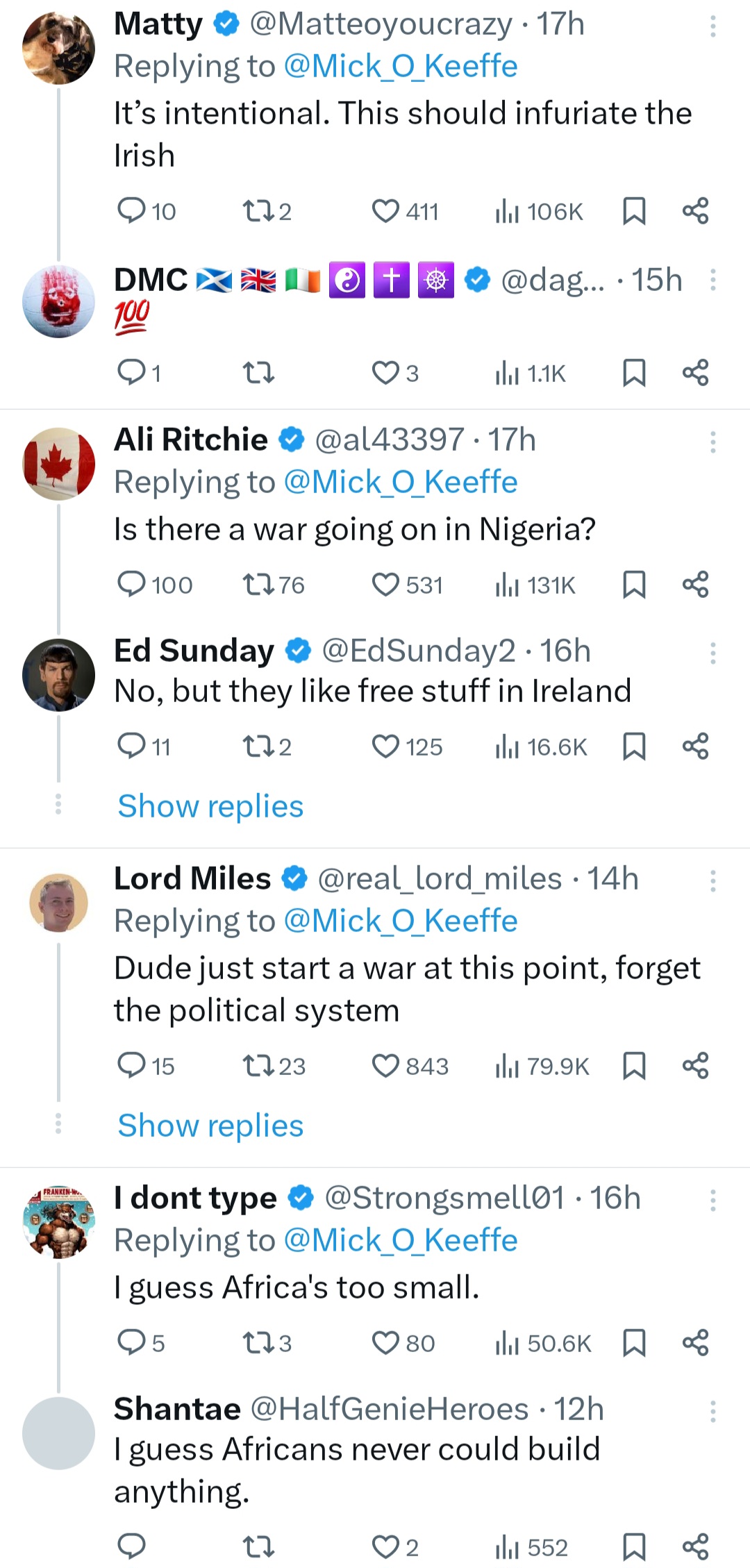The image size is (750, 1568).
Task: Share Shantae's reply
Action: click(695, 1547)
